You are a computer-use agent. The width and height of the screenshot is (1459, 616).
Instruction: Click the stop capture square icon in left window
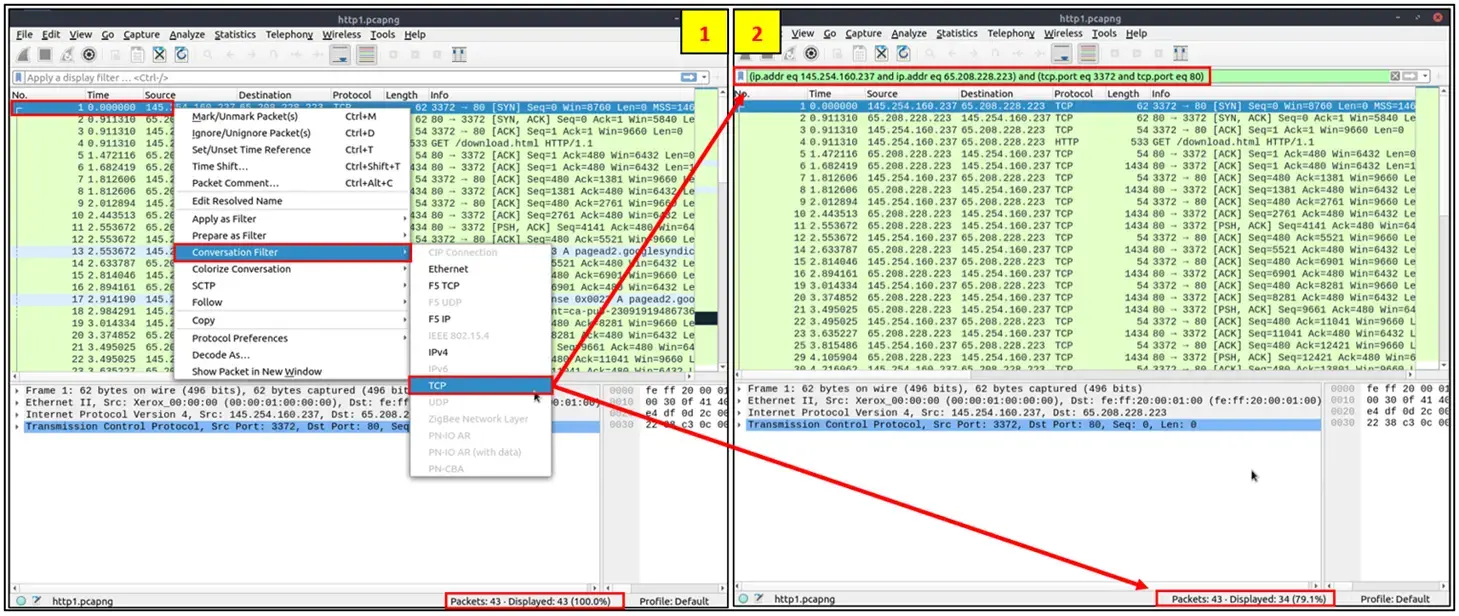45,55
